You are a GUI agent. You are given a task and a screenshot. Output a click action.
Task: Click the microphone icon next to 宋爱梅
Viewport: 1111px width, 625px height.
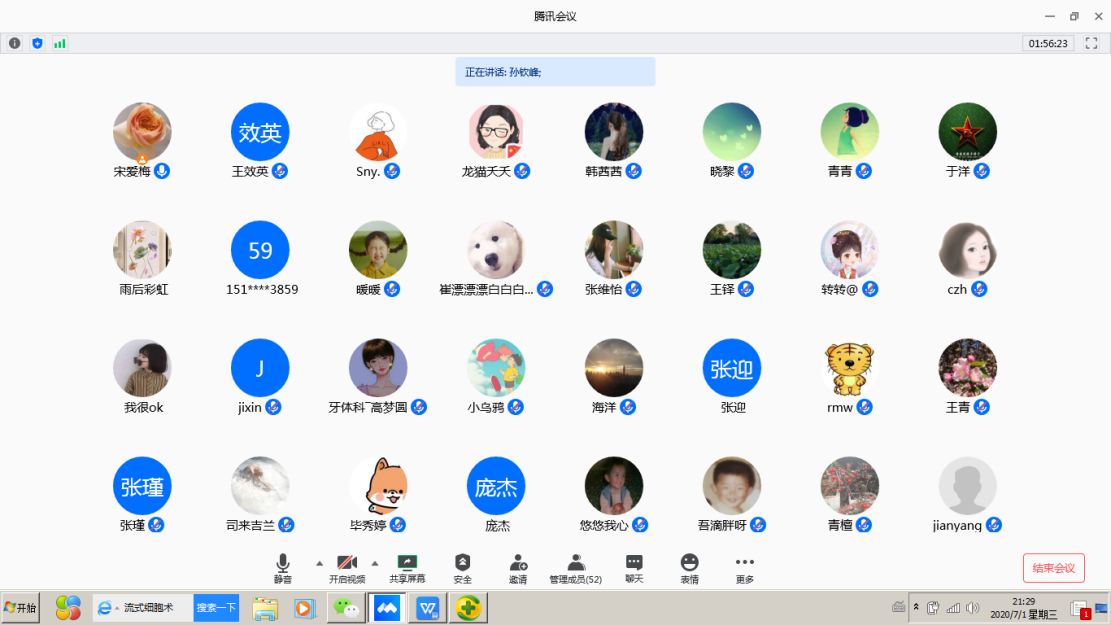point(162,171)
